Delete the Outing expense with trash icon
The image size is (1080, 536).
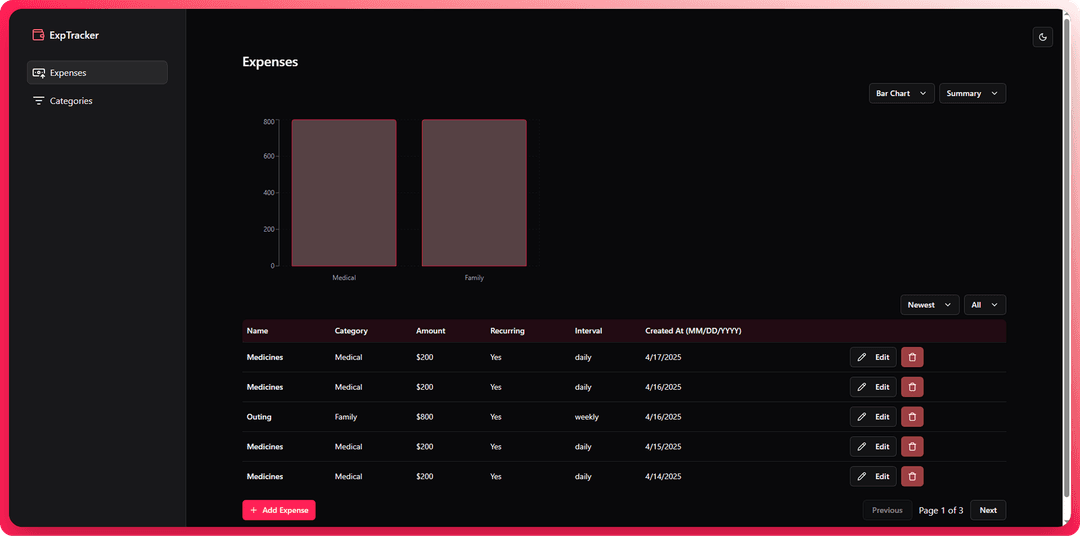[x=912, y=417]
